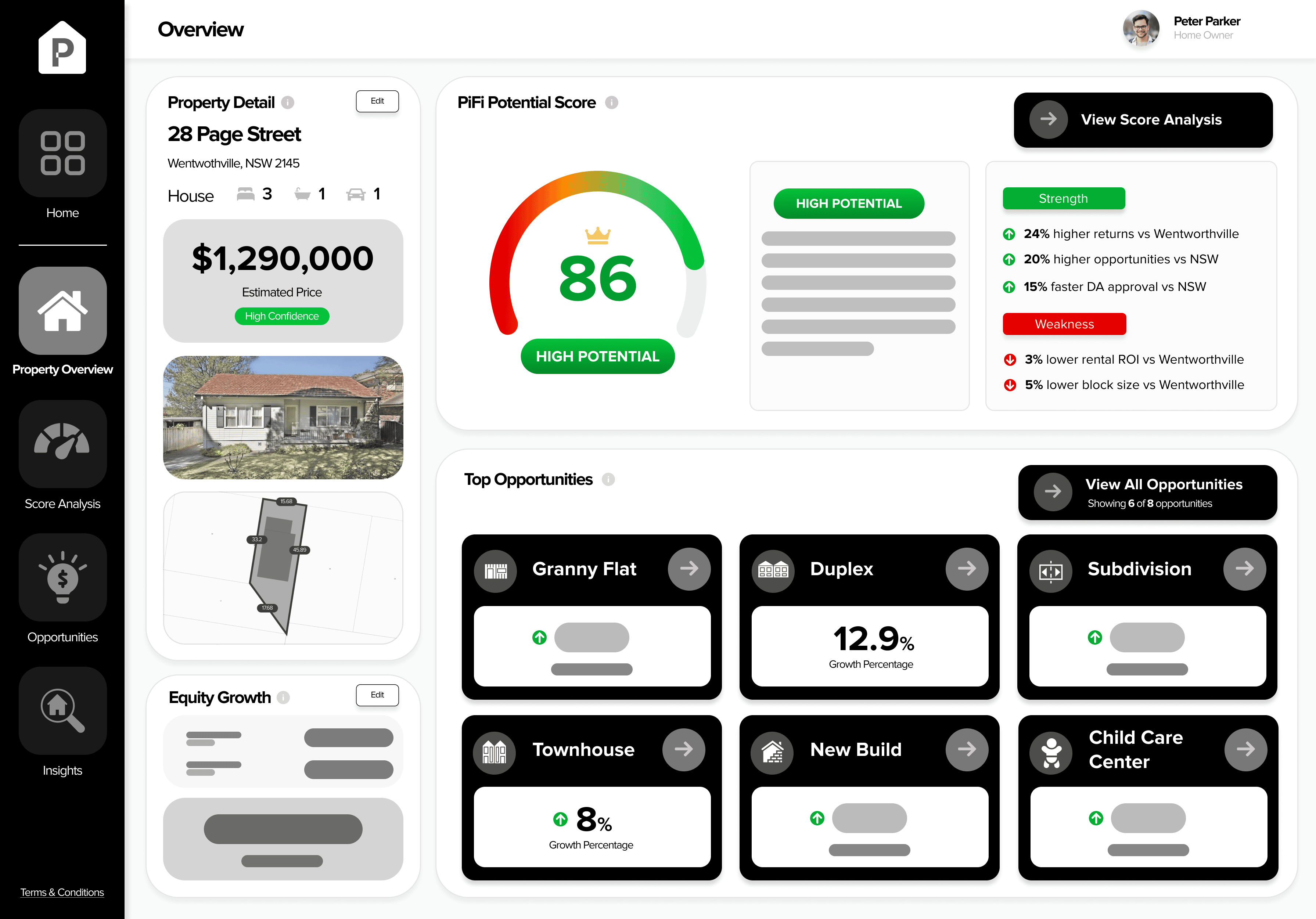
Task: Open Granny Flat card arrow
Action: pos(689,568)
